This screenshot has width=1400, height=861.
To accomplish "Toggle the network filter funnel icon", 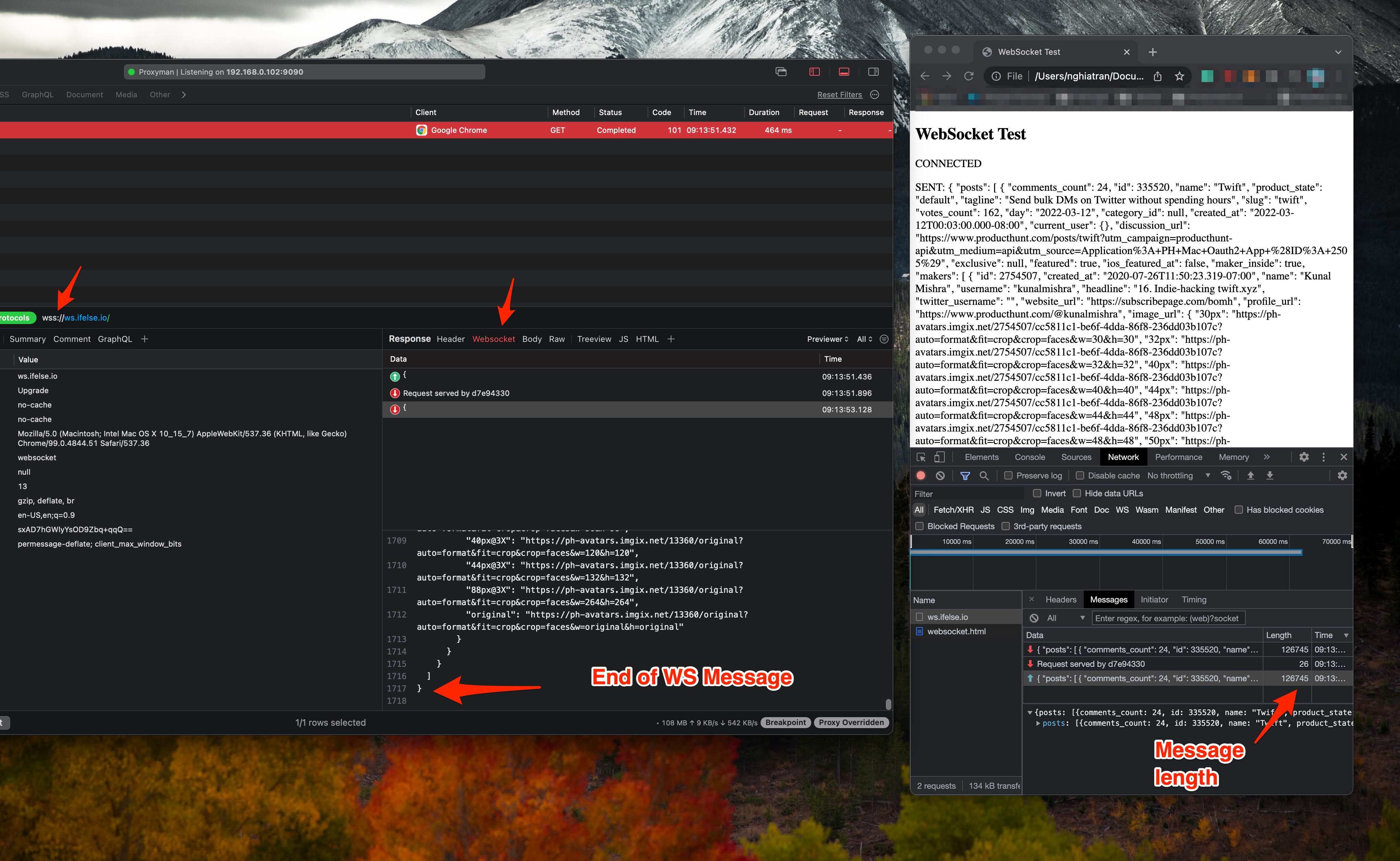I will 965,475.
